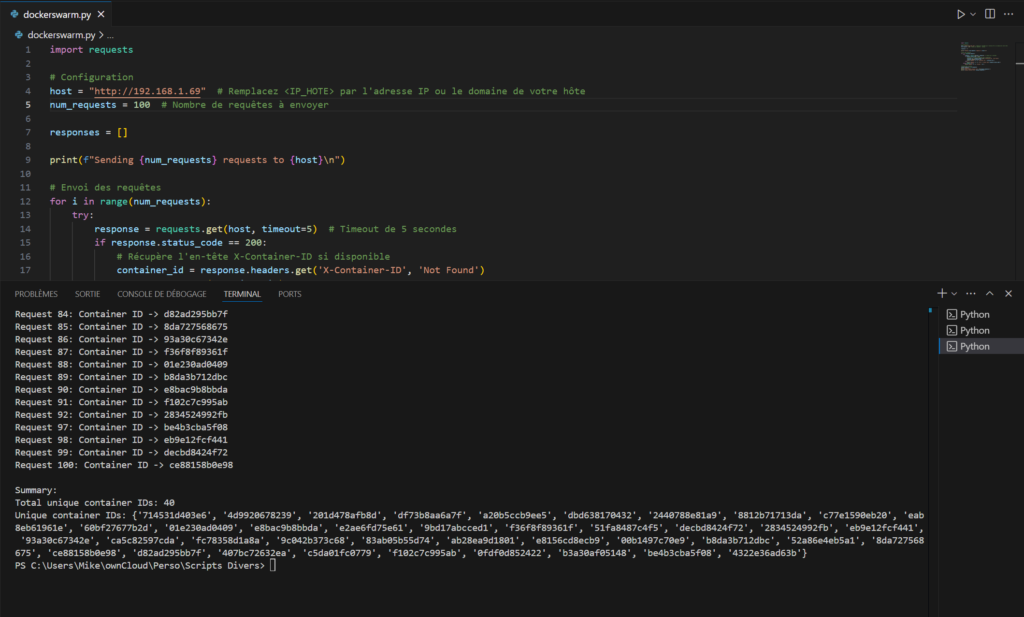This screenshot has width=1024, height=617.
Task: Click the num_requests = 100 line
Action: point(100,104)
